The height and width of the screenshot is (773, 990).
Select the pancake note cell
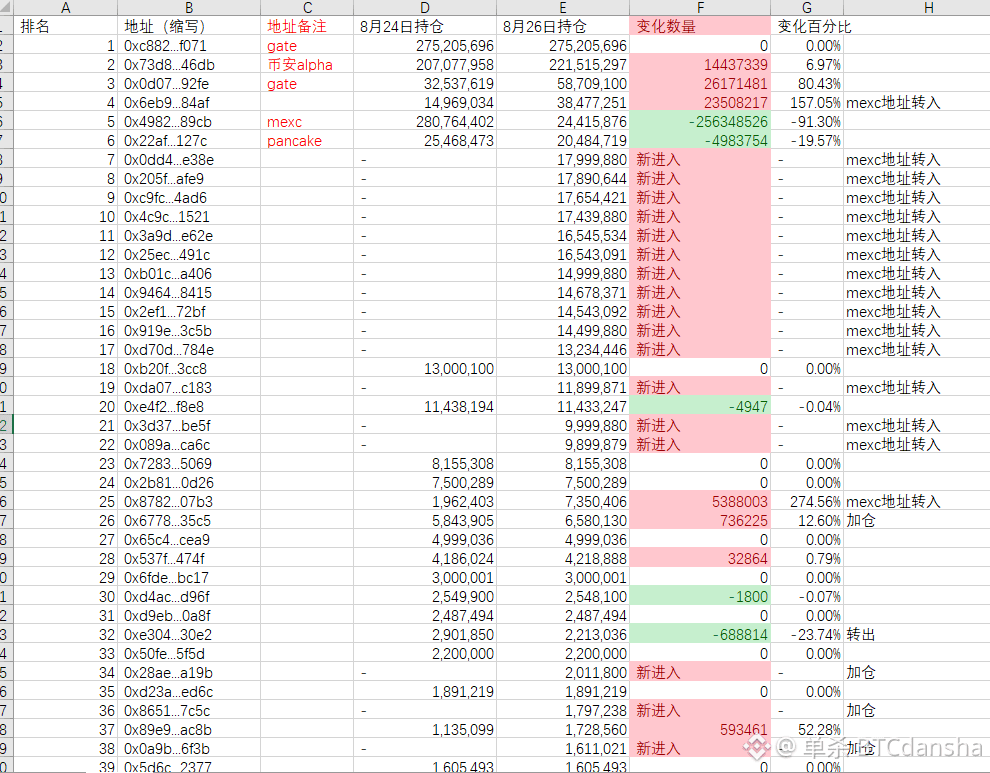click(x=307, y=140)
